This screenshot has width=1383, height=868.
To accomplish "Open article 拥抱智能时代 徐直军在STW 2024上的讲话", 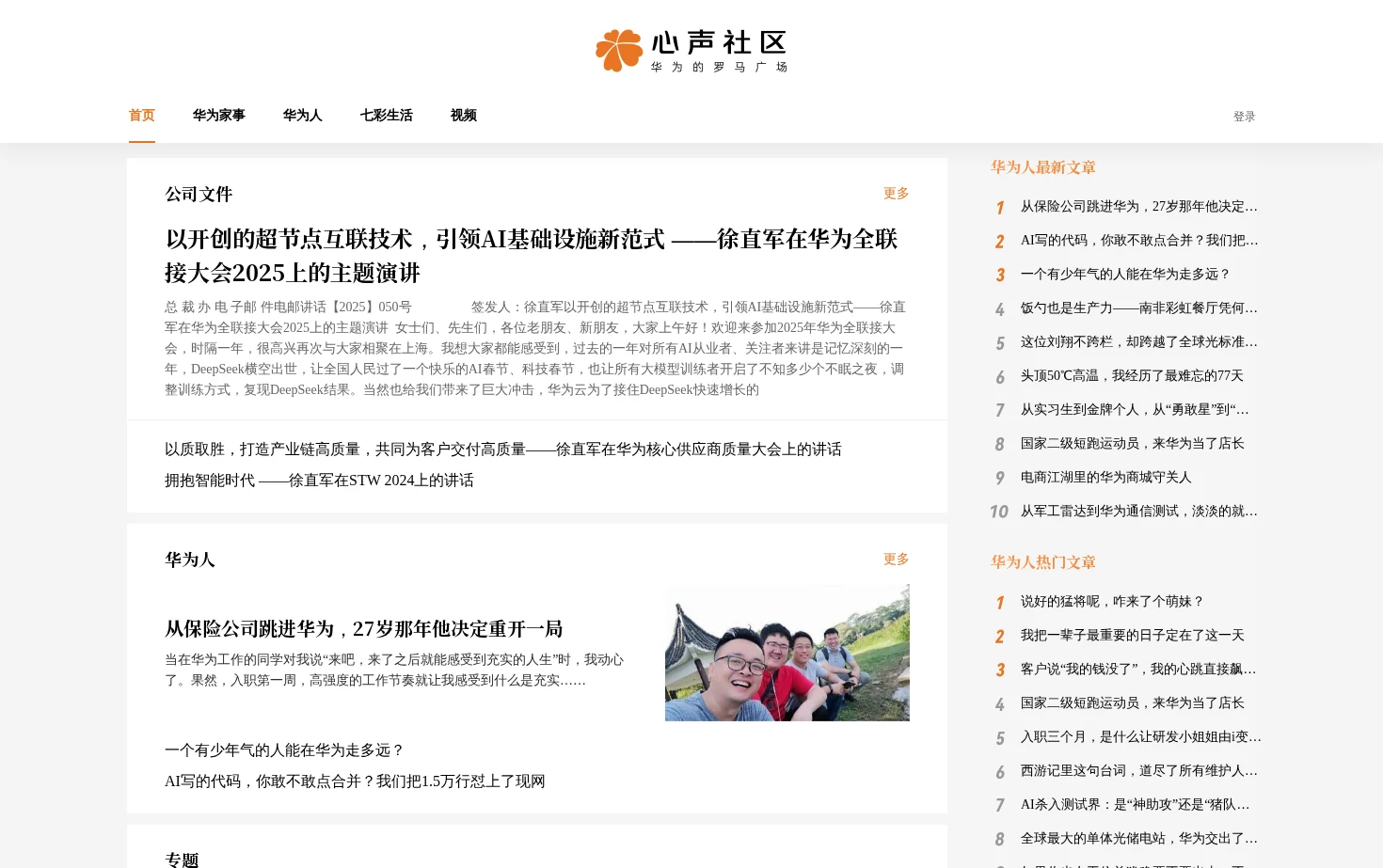I will click(x=319, y=481).
